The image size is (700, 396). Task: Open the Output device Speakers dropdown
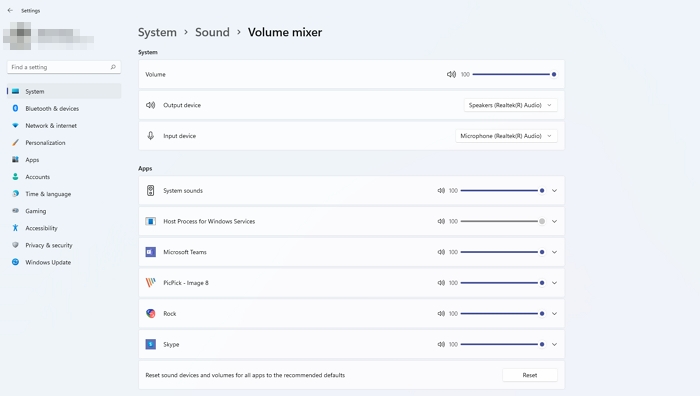[510, 105]
